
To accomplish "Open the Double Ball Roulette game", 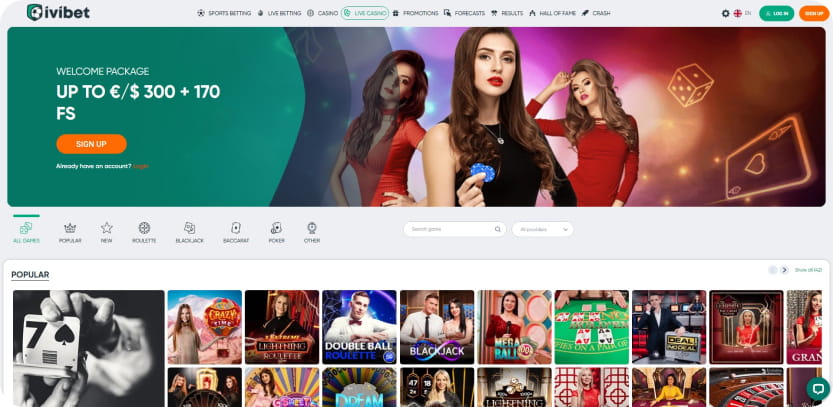I will (x=359, y=327).
